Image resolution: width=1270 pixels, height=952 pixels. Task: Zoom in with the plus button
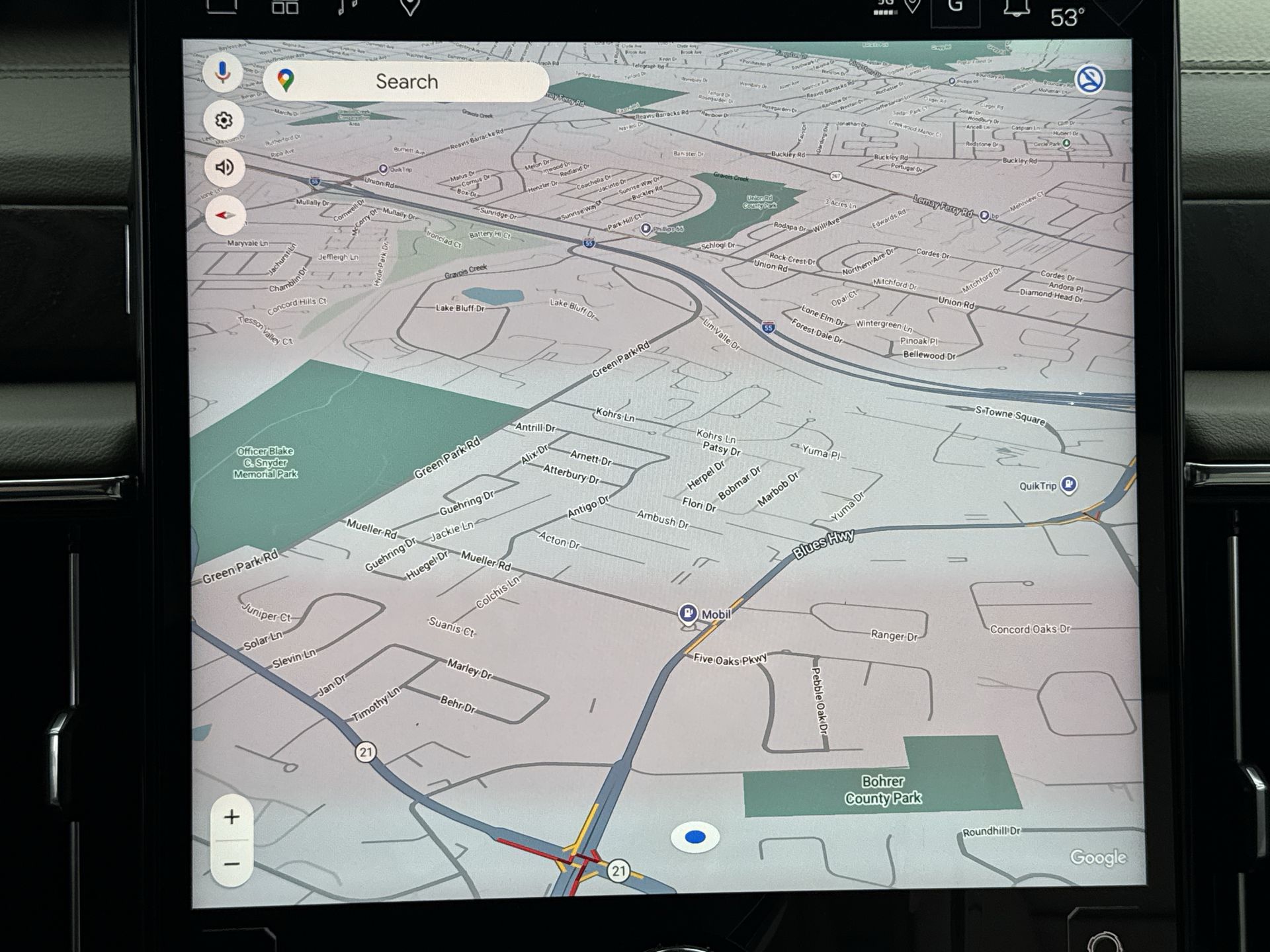[232, 818]
